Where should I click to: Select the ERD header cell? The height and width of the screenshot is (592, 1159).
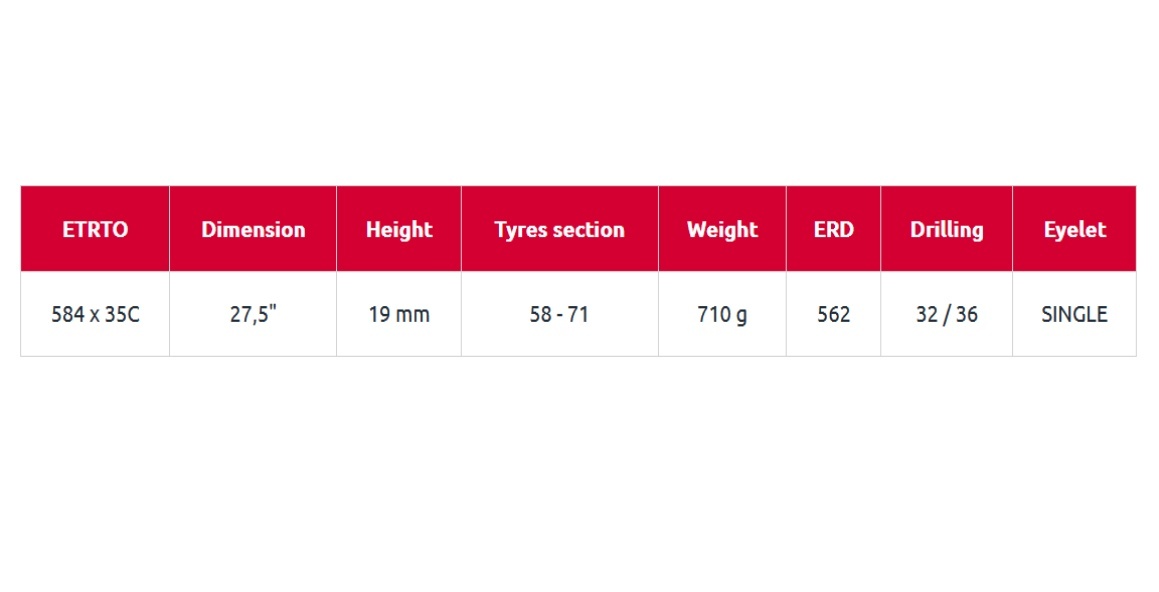click(834, 229)
